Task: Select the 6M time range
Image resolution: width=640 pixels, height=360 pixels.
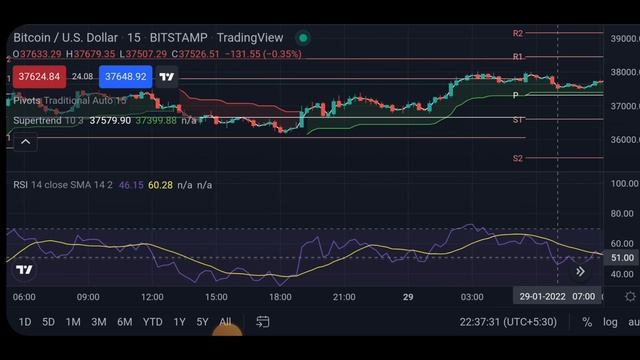Action: (x=124, y=322)
